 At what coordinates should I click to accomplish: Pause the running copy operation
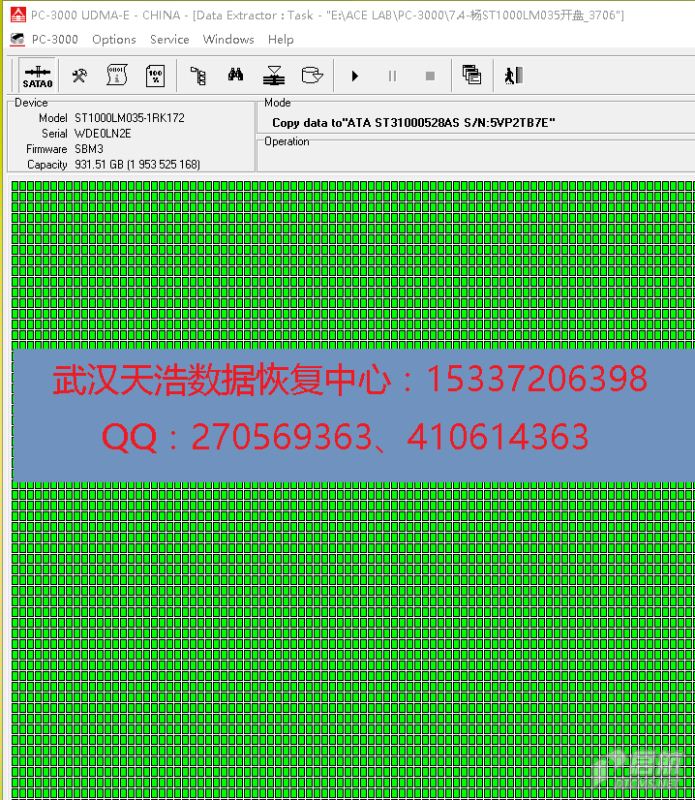coord(392,76)
